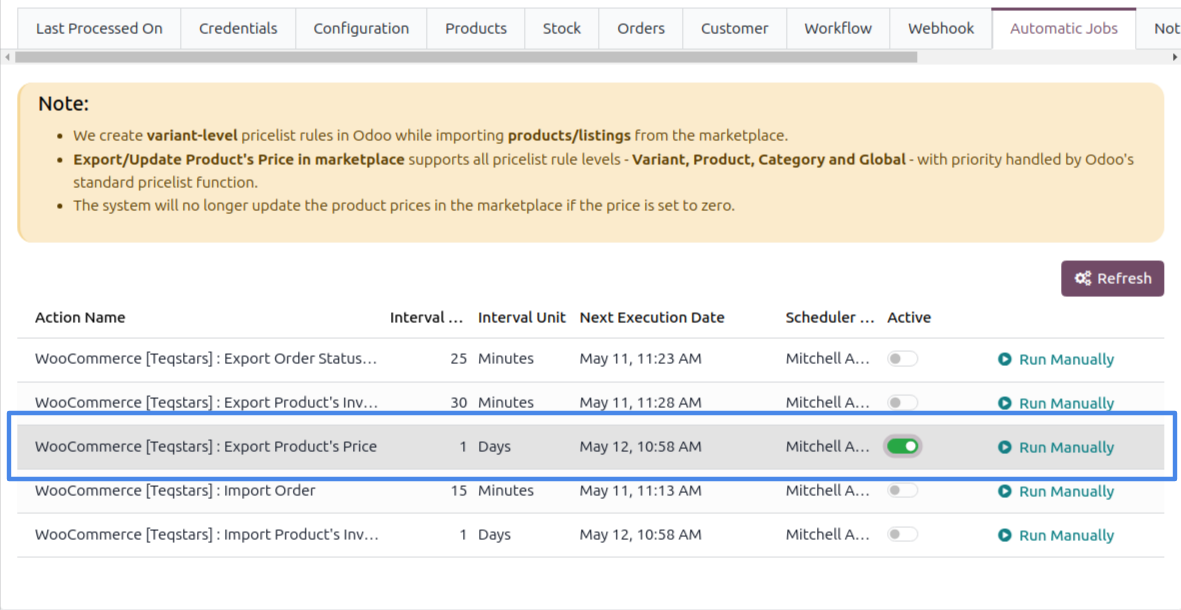The height and width of the screenshot is (610, 1181).
Task: Click interval value 25 in first row
Action: pos(459,358)
